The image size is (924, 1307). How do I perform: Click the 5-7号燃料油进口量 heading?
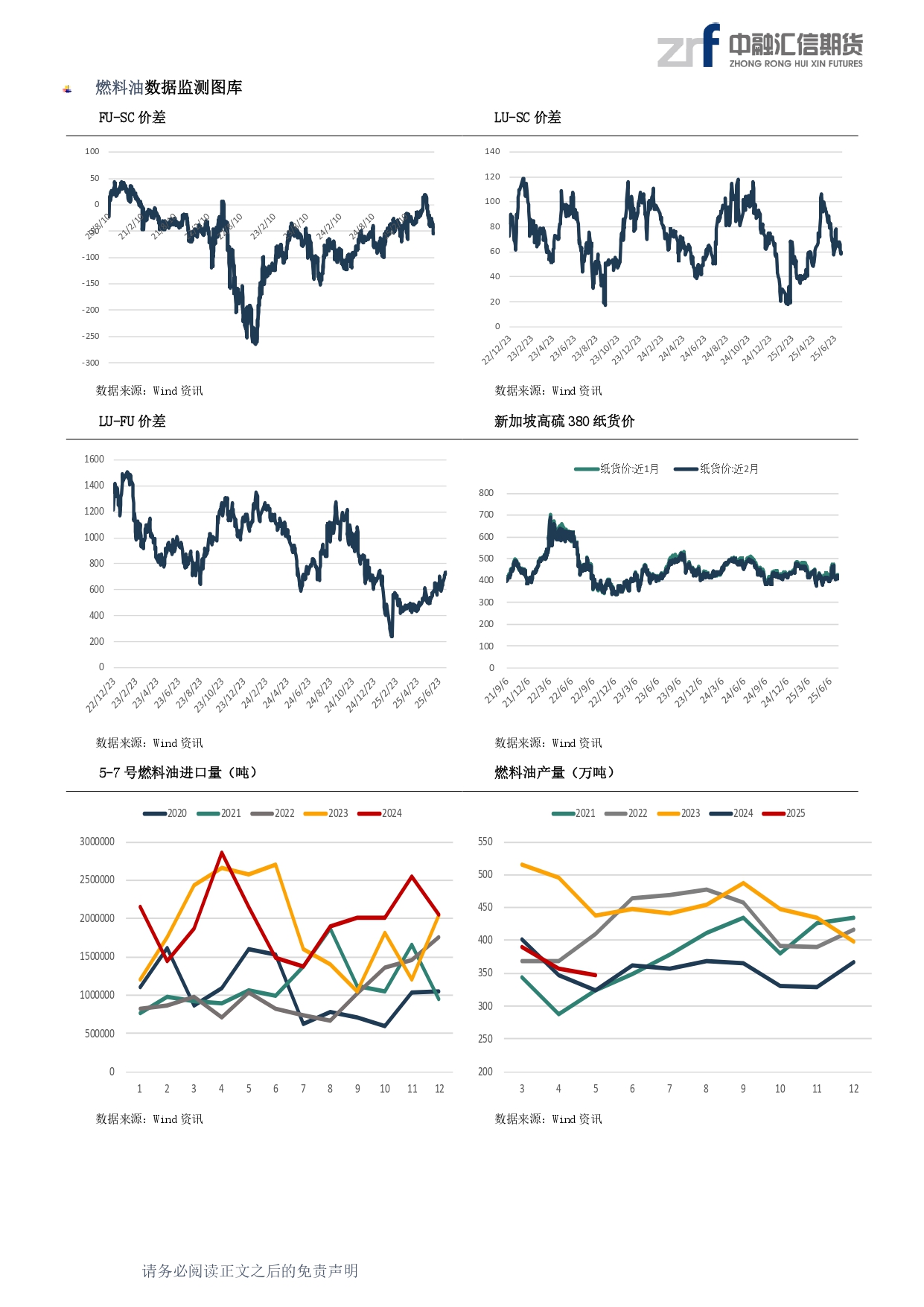tap(178, 773)
